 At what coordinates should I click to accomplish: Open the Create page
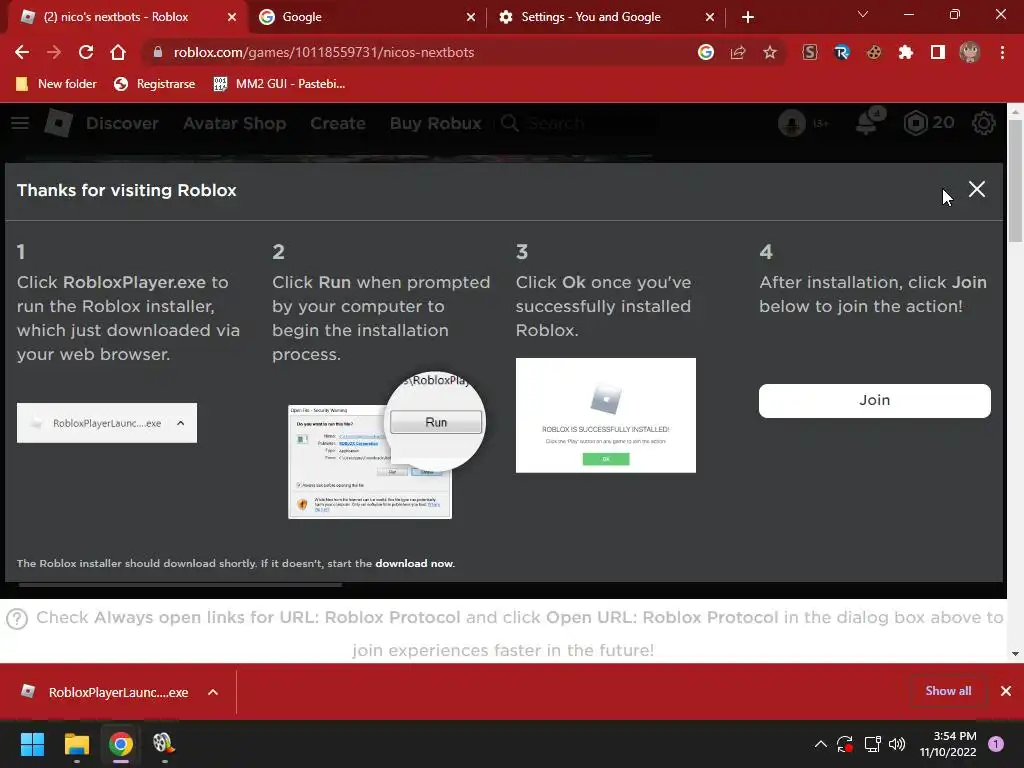(338, 123)
